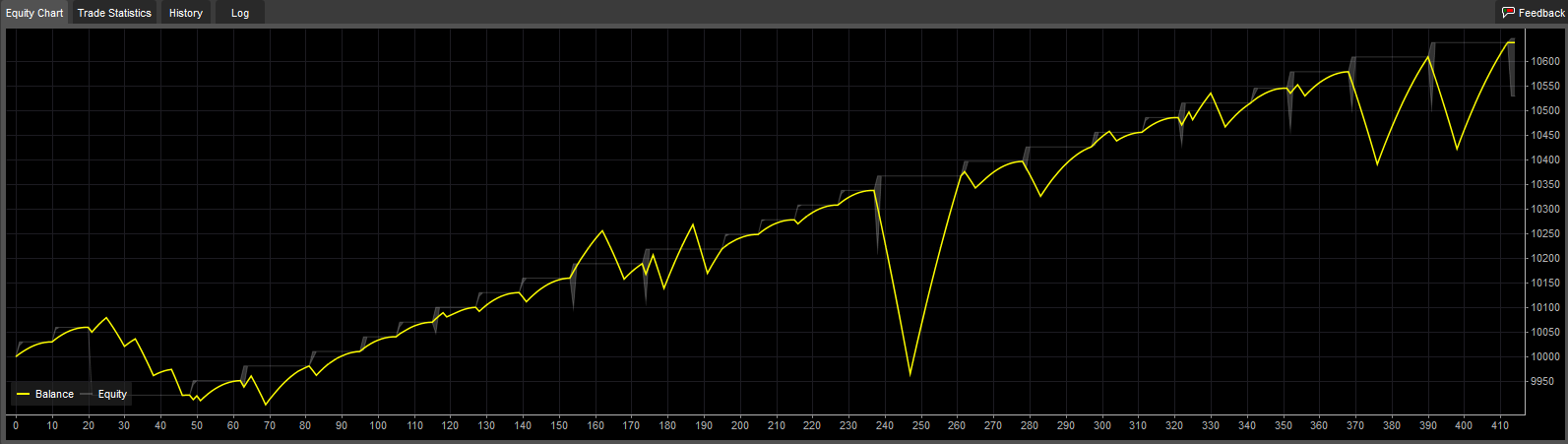Click the 10400 y-axis value
This screenshot has height=444, width=1568.
coord(1544,159)
